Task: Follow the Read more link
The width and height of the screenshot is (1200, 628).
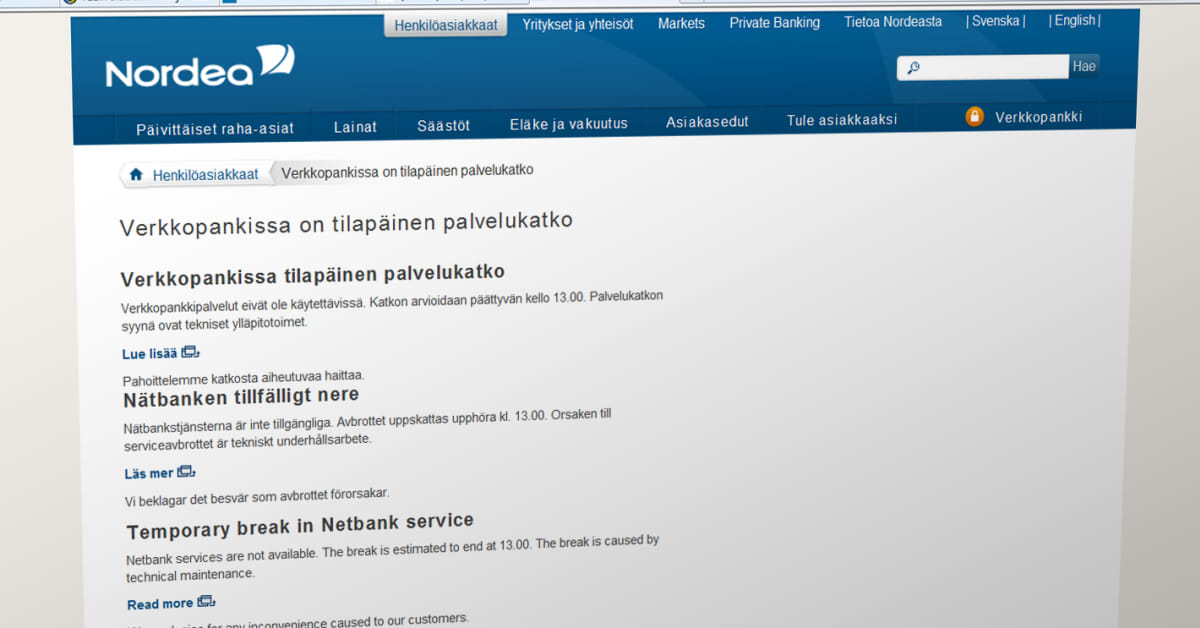Action: coord(160,602)
